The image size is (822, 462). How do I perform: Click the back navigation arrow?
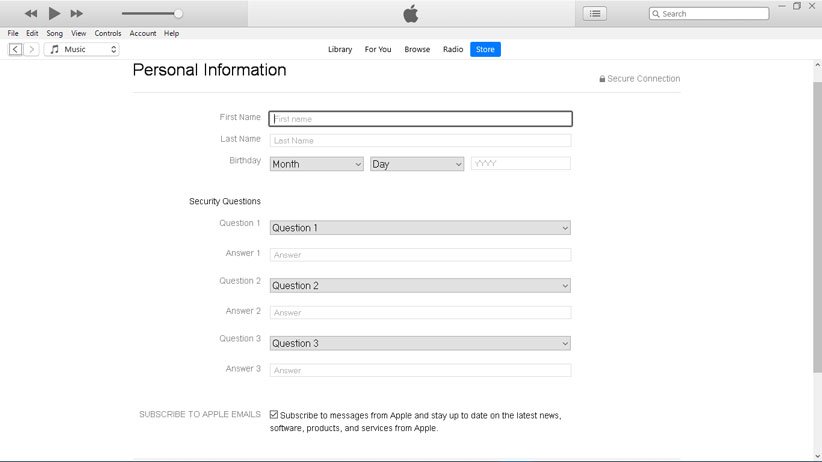(x=16, y=49)
